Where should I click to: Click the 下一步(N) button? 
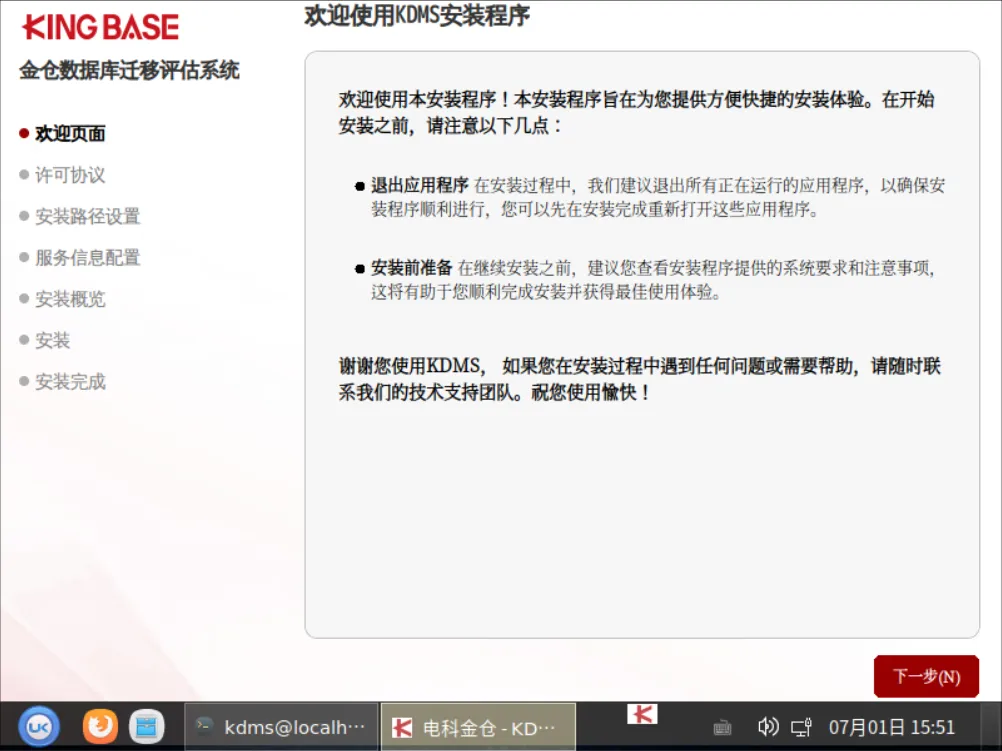coord(926,676)
